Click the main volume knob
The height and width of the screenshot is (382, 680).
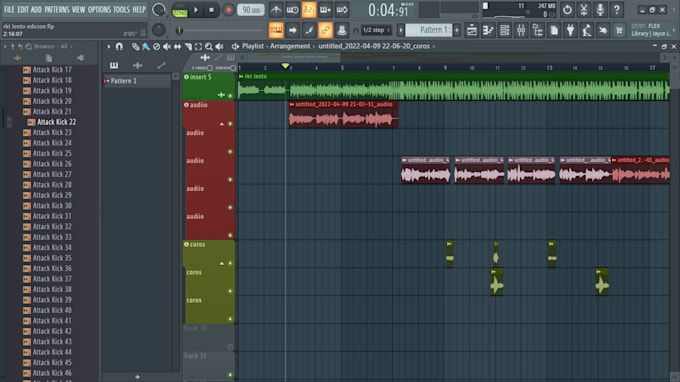[x=159, y=10]
